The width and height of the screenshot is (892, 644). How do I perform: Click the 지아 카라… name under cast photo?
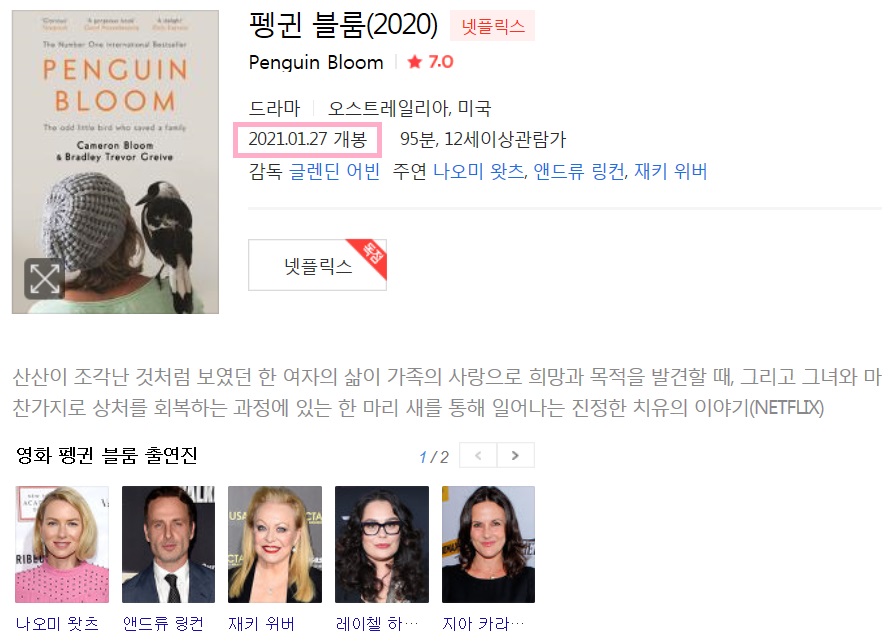click(484, 624)
